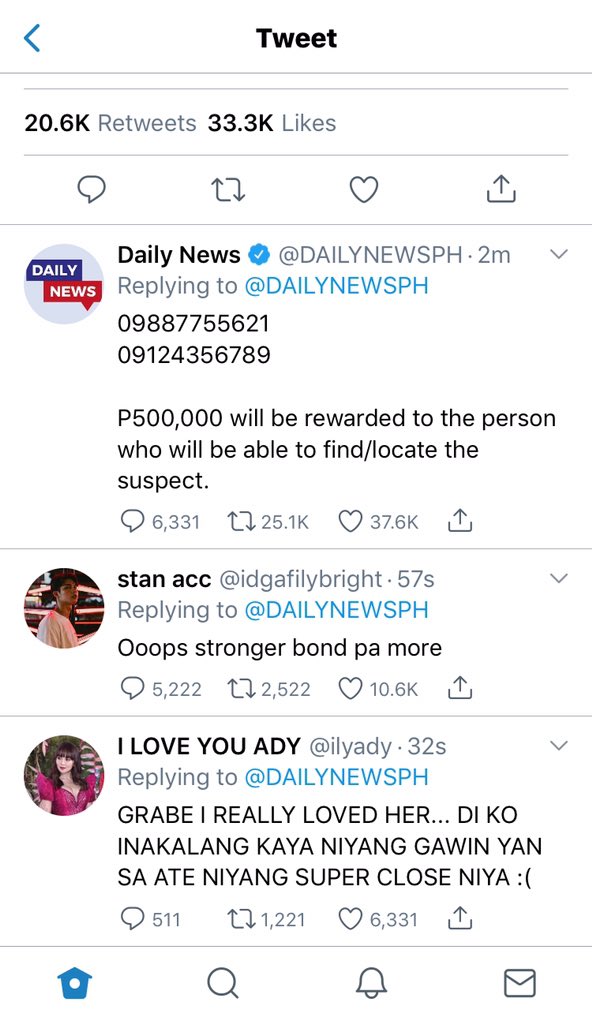Open the Search tab

pos(223,984)
